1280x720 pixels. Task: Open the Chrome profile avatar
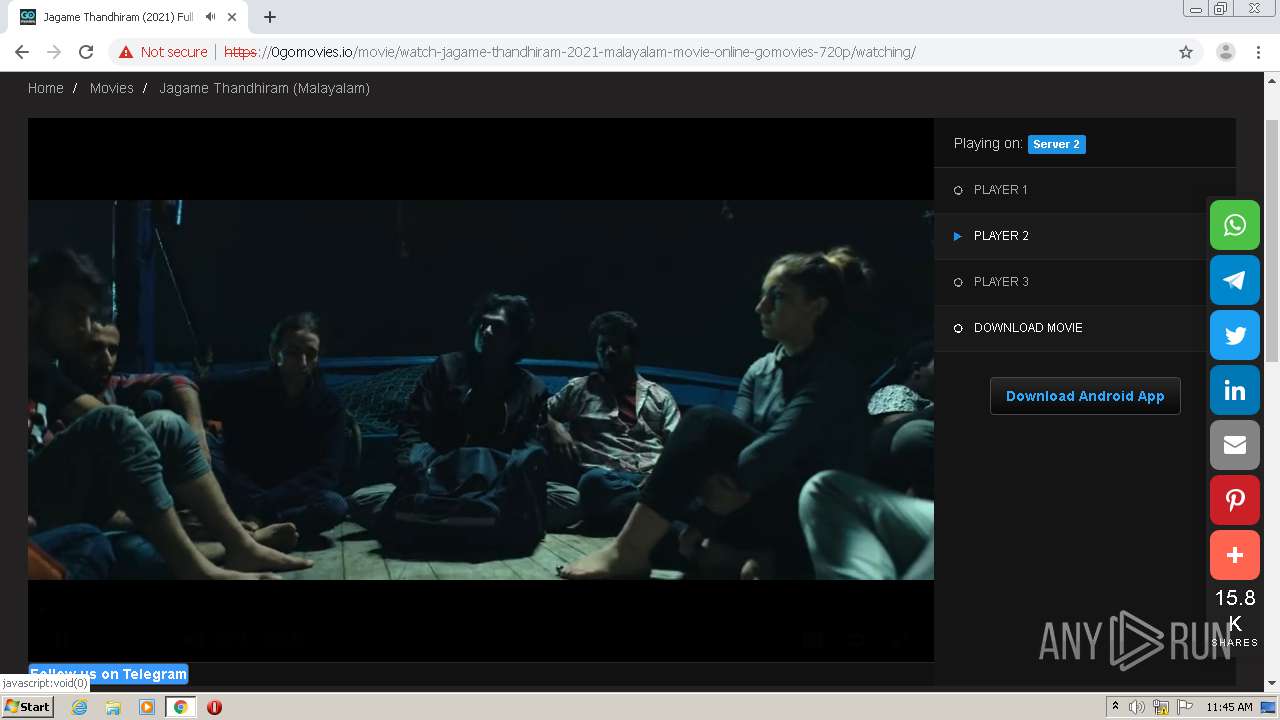pos(1226,52)
